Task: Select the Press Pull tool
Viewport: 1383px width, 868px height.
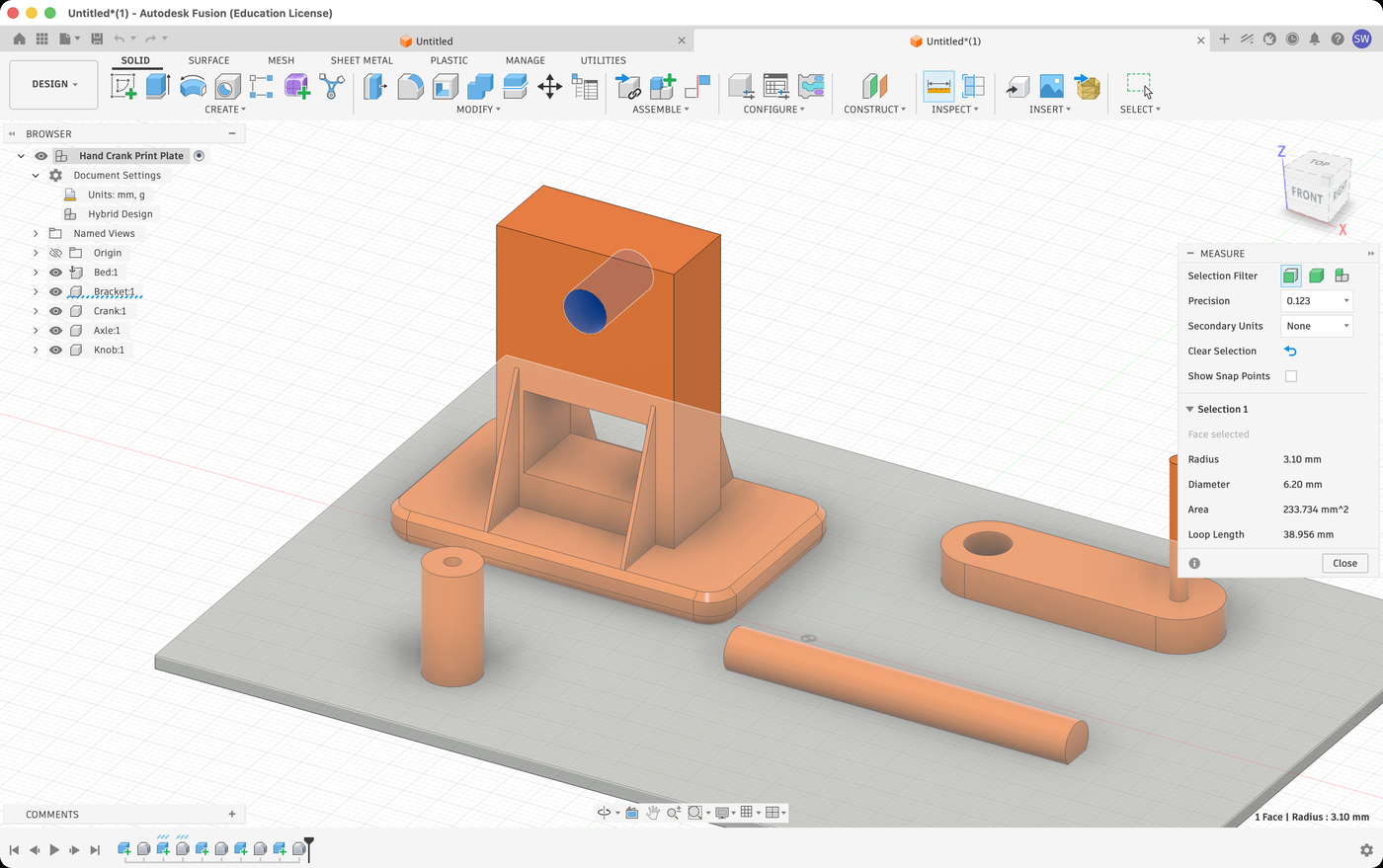Action: tap(375, 87)
